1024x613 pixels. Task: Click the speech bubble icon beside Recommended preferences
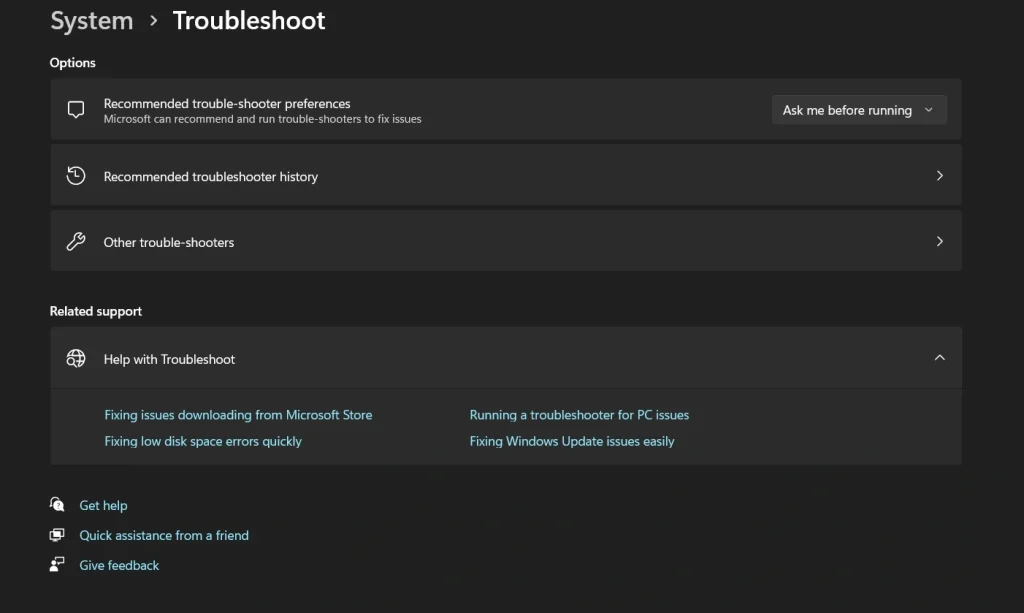pos(76,110)
